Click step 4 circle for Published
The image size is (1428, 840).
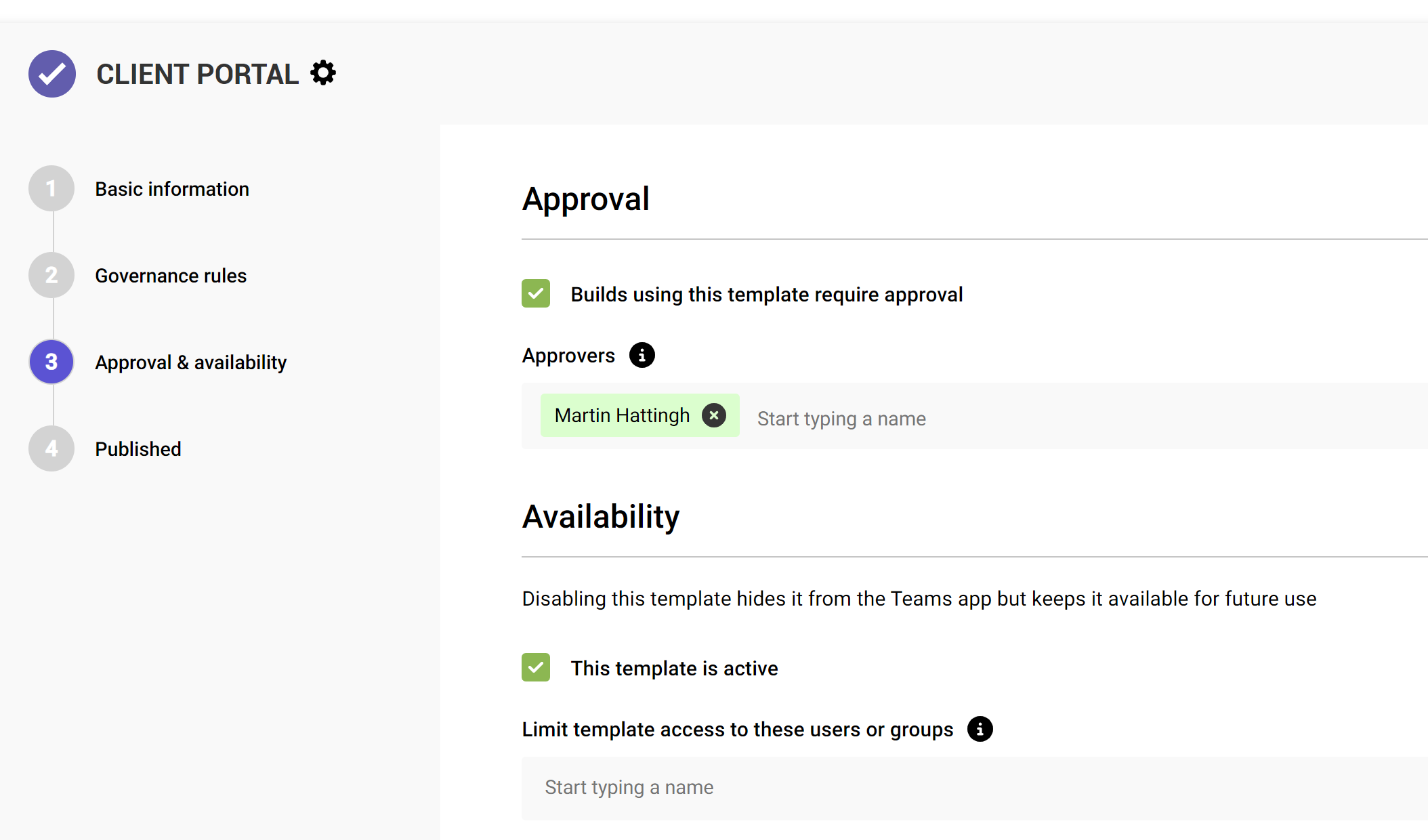click(x=51, y=448)
